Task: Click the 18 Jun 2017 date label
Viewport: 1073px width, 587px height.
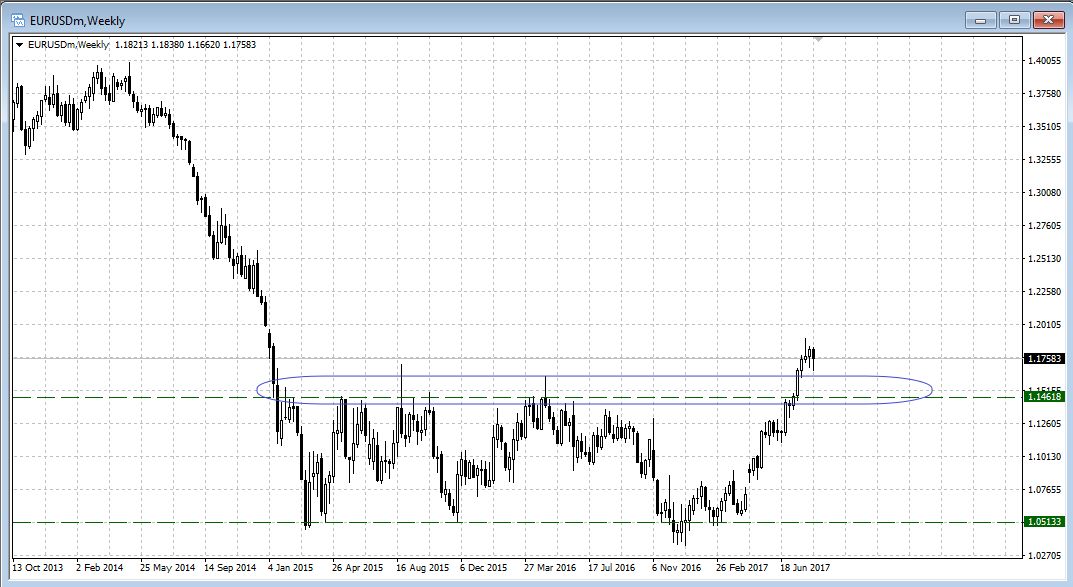Action: [805, 566]
